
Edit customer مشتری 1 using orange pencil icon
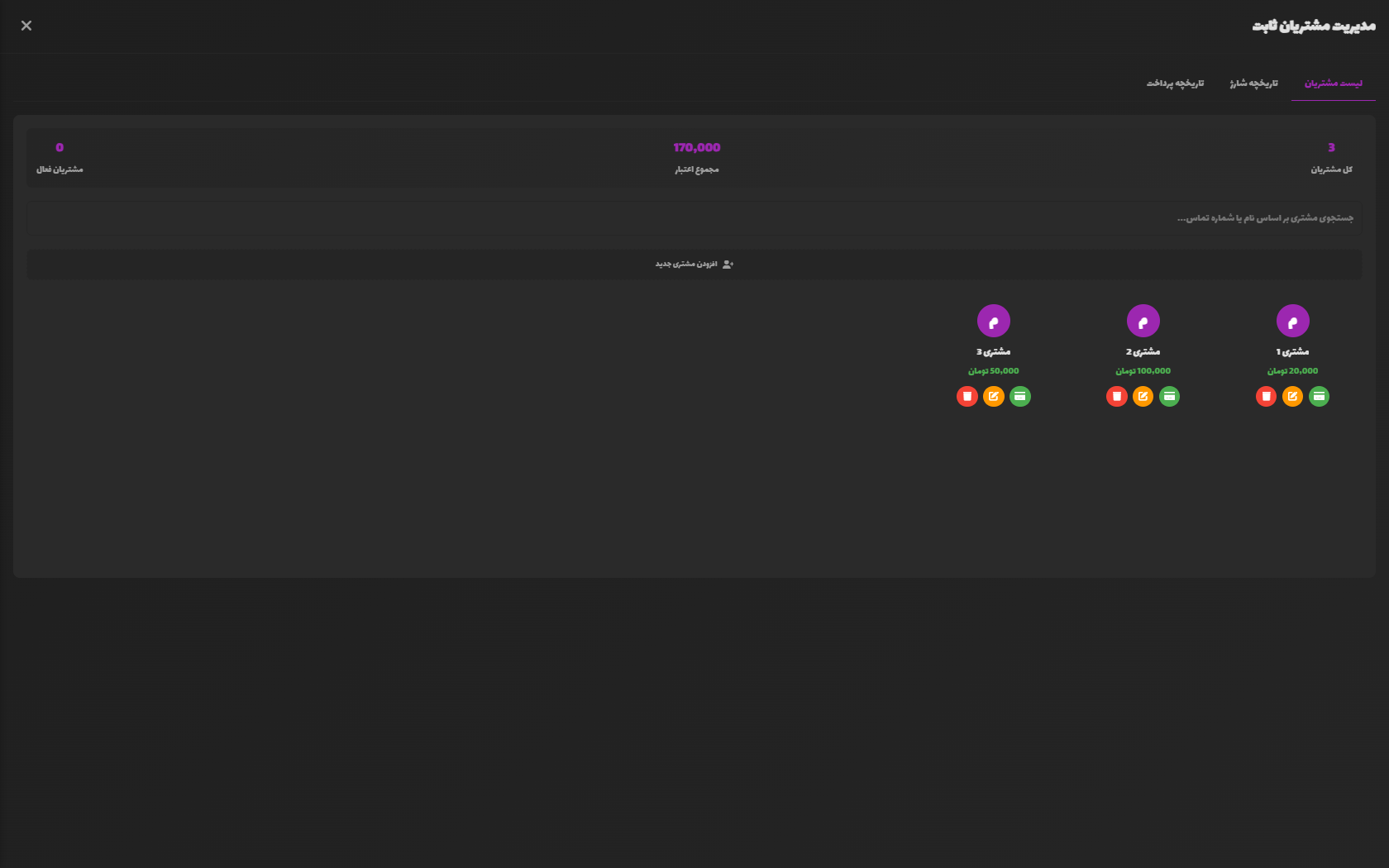point(1292,397)
